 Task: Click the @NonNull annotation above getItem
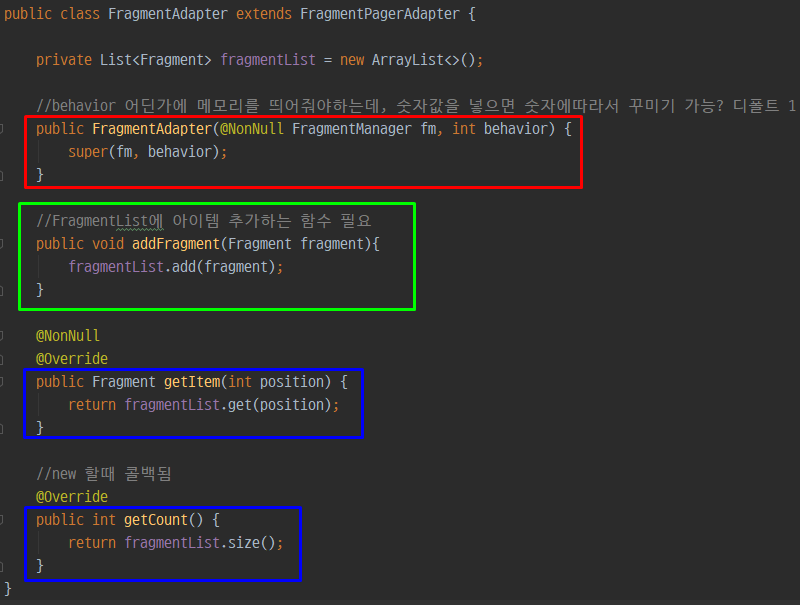click(x=68, y=336)
